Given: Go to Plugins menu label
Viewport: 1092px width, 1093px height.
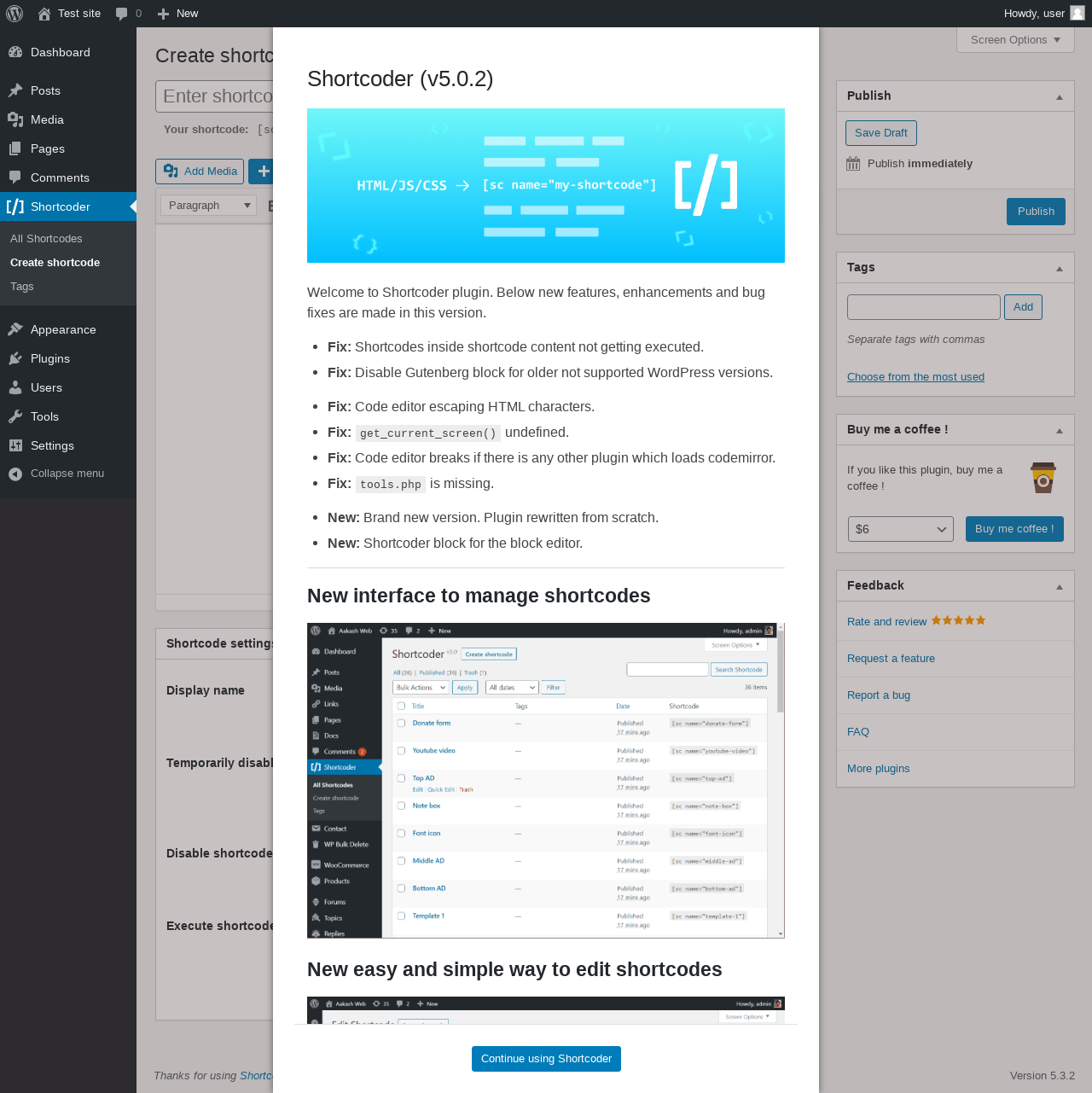Looking at the screenshot, I should tap(50, 358).
